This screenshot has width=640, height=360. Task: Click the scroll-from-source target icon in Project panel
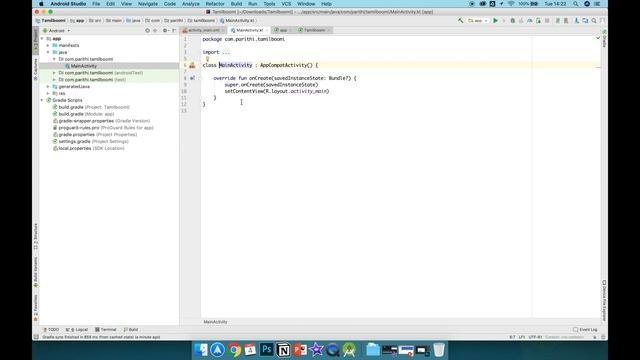[x=147, y=31]
